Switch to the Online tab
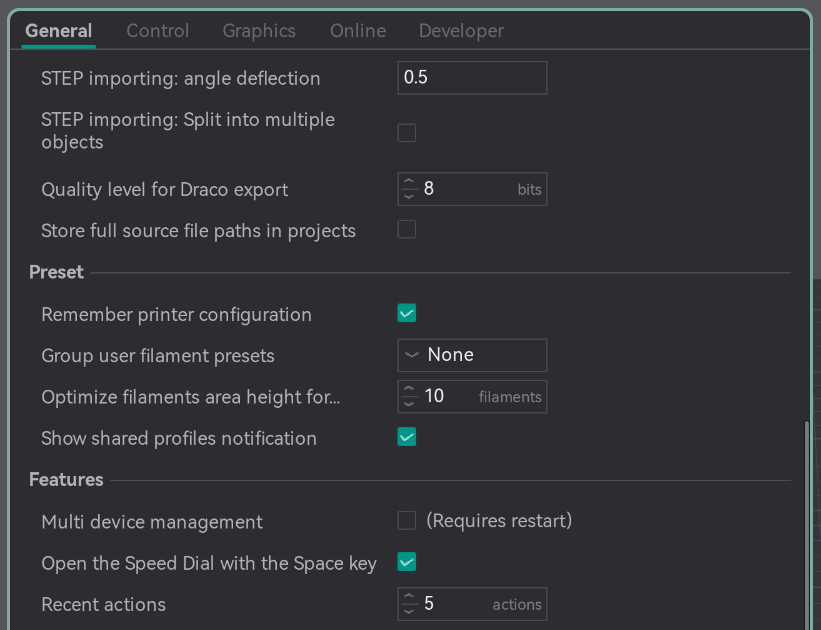 (x=358, y=31)
